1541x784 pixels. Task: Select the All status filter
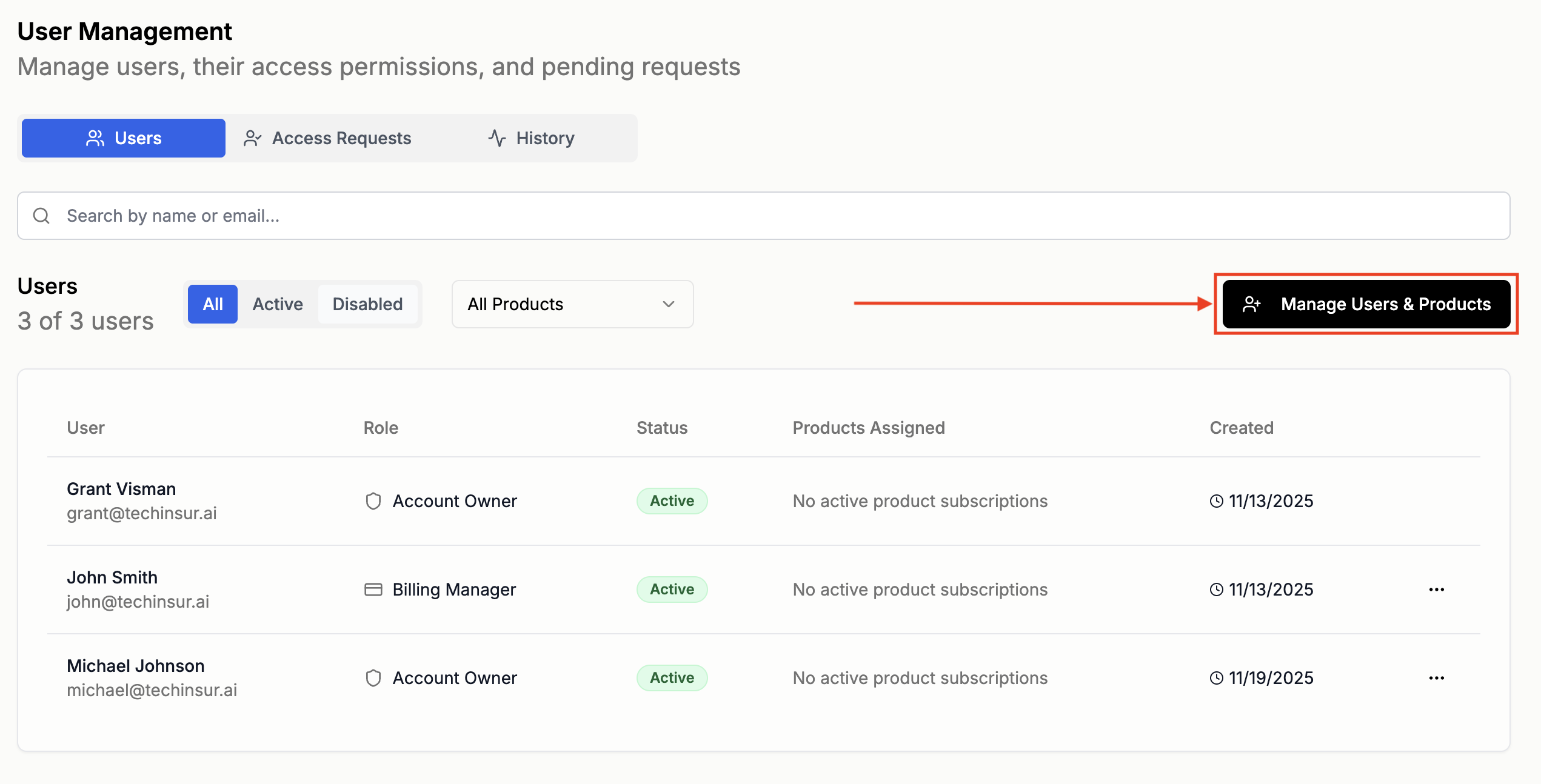(x=213, y=304)
